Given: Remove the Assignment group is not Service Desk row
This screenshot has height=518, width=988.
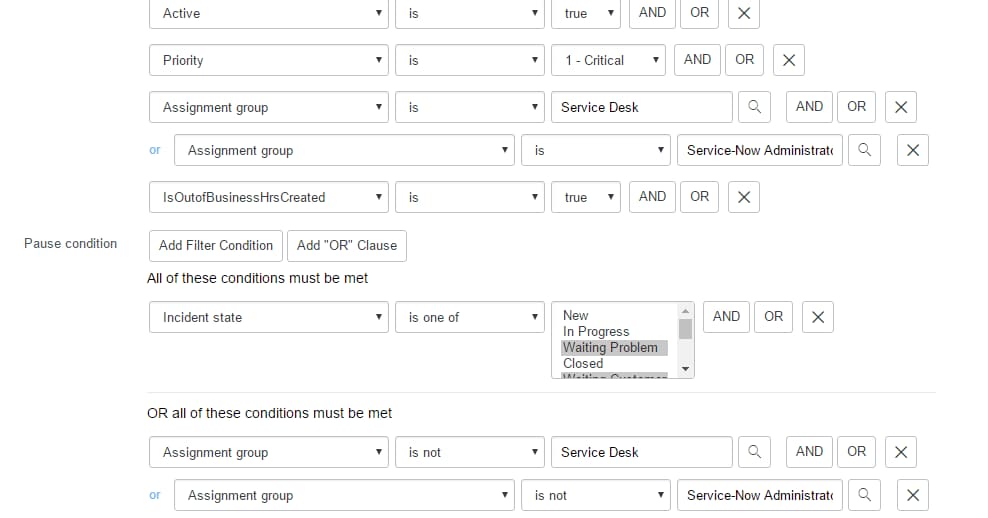Looking at the screenshot, I should coord(900,452).
